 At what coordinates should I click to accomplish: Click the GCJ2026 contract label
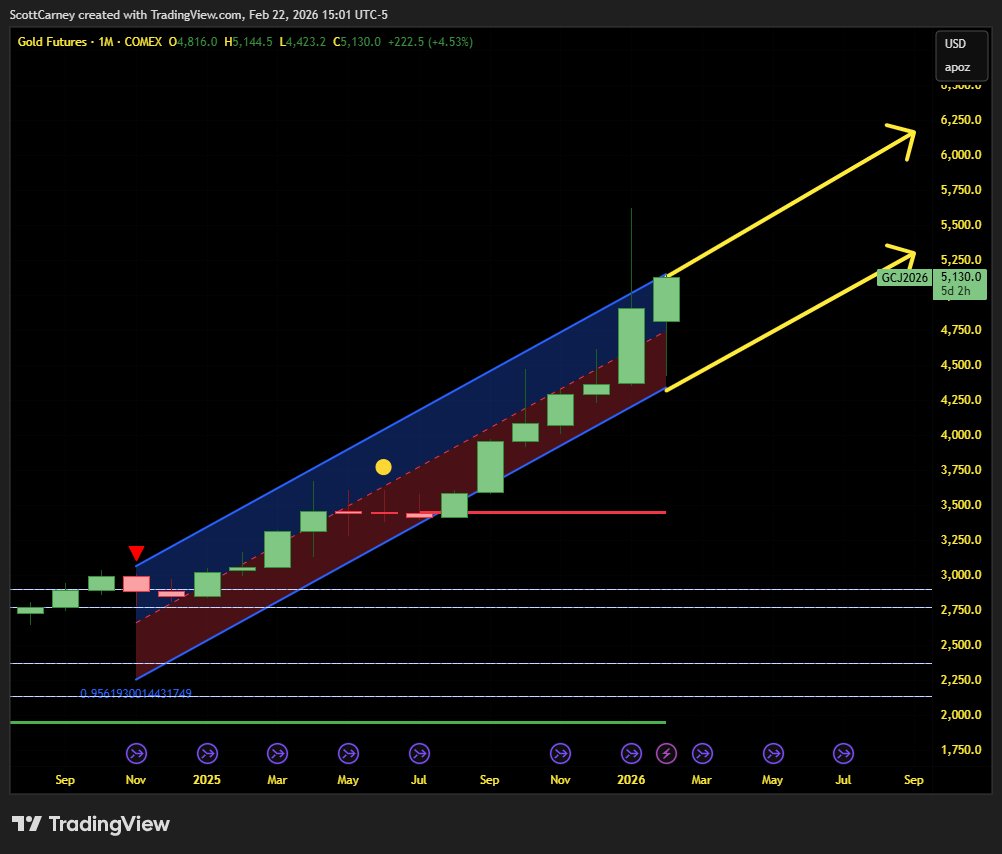pos(904,278)
